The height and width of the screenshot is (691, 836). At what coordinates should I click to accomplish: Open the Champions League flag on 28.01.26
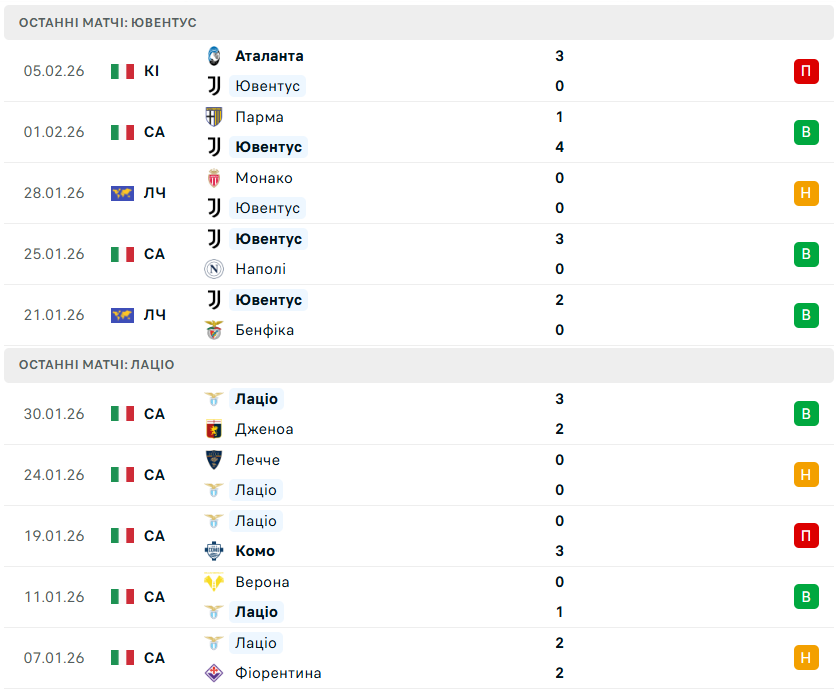(122, 193)
